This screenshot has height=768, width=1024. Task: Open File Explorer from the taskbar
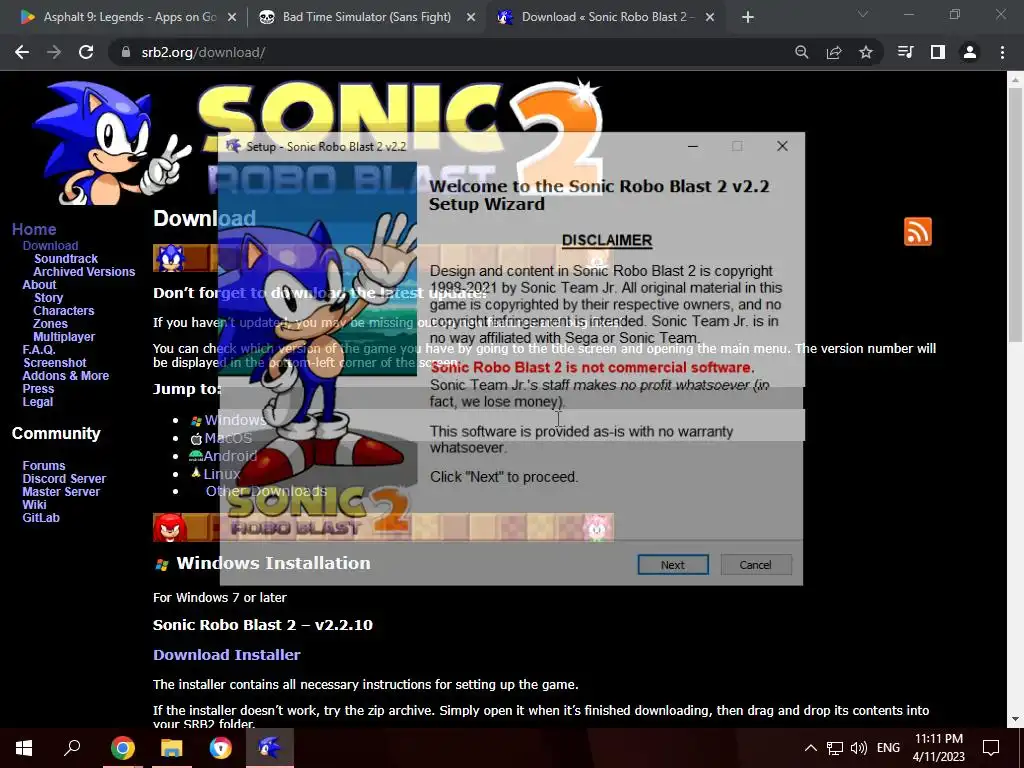click(x=172, y=748)
